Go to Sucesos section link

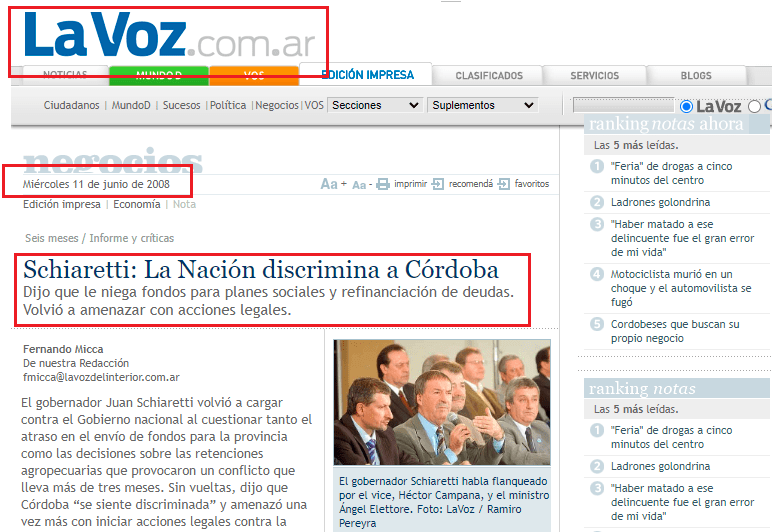tap(181, 105)
